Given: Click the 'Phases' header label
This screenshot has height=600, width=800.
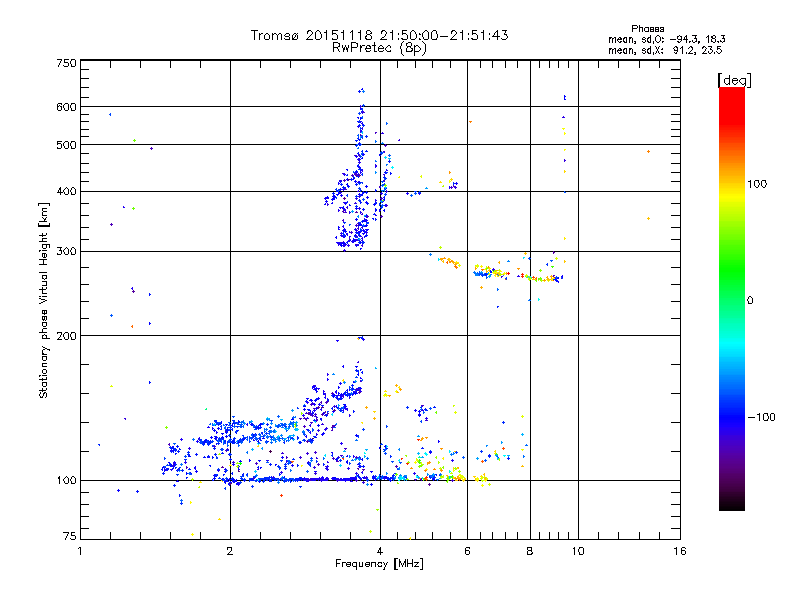Looking at the screenshot, I should click(x=647, y=29).
